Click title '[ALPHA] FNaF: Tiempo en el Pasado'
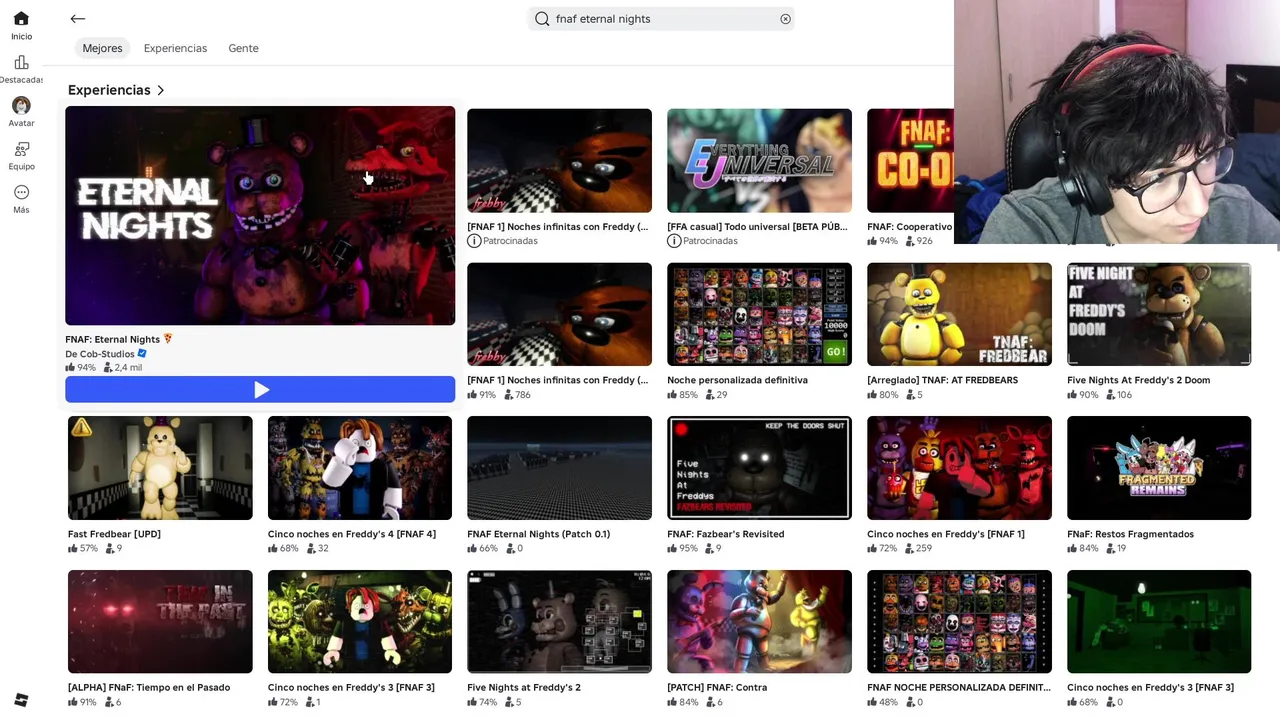The image size is (1280, 720). (x=149, y=688)
